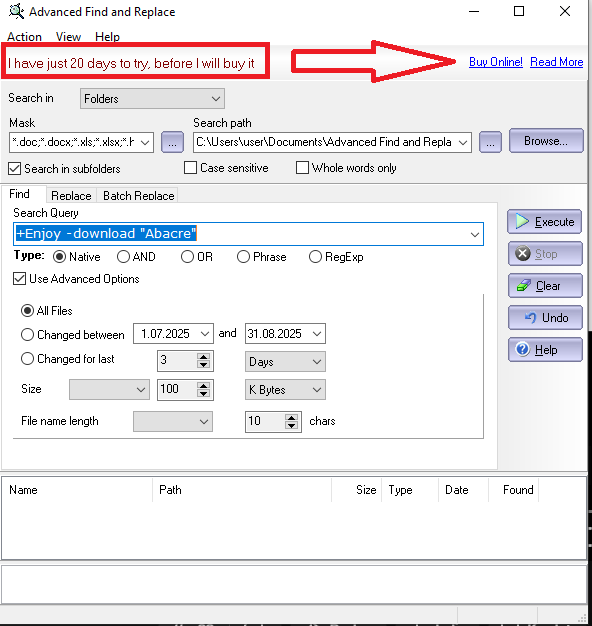The image size is (592, 626).
Task: Click the Stop X icon
Action: pyautogui.click(x=523, y=253)
